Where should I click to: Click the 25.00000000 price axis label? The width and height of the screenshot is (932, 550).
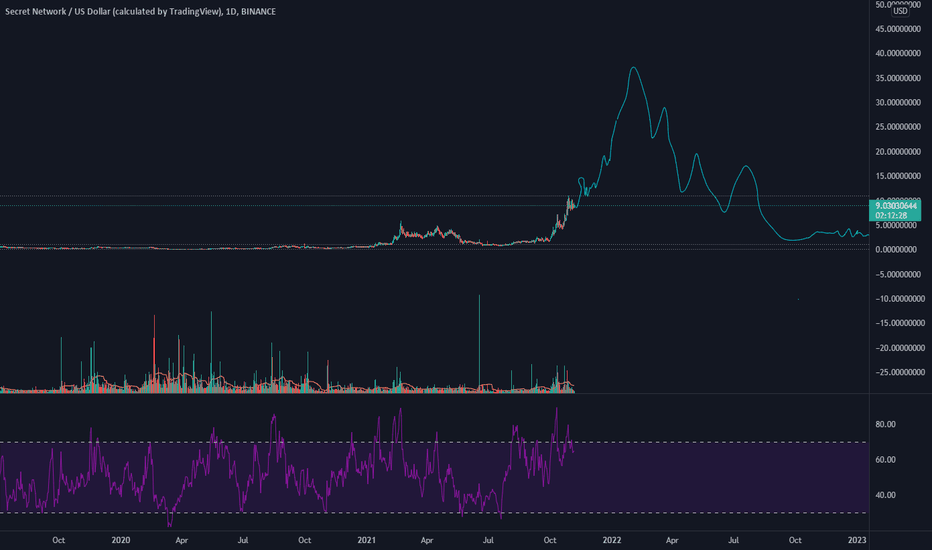898,127
